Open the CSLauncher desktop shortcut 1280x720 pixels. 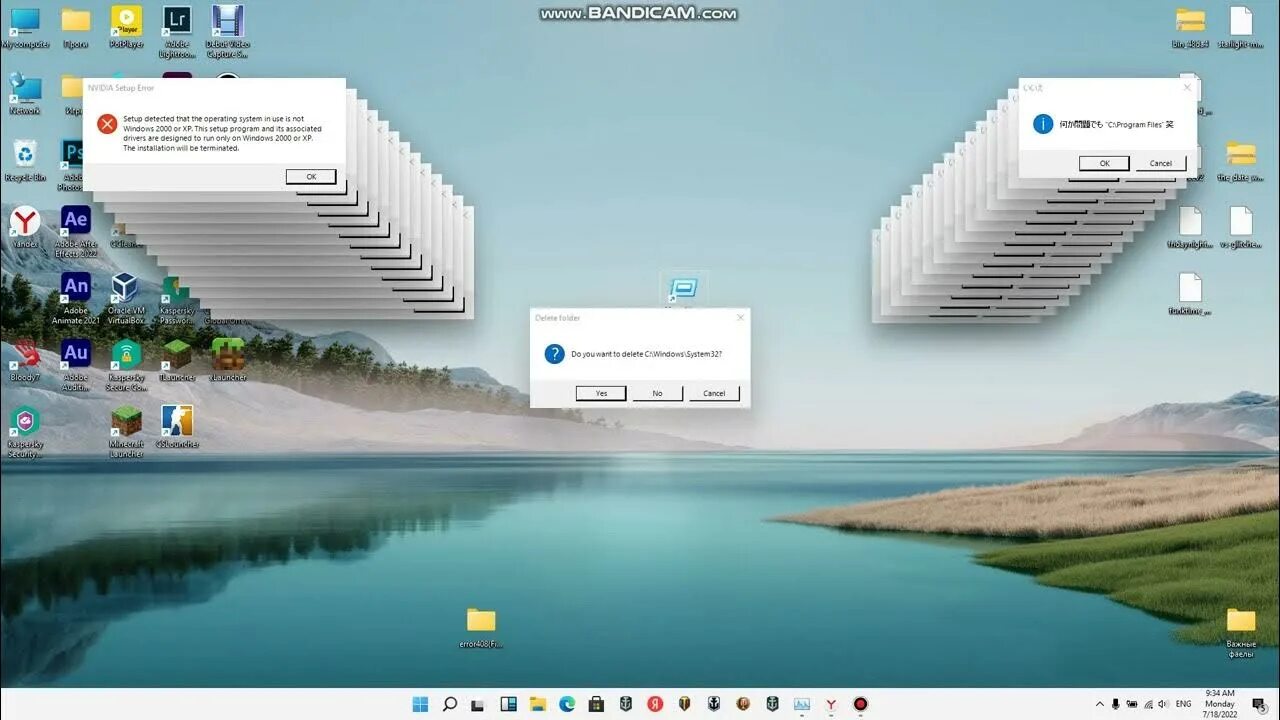177,427
